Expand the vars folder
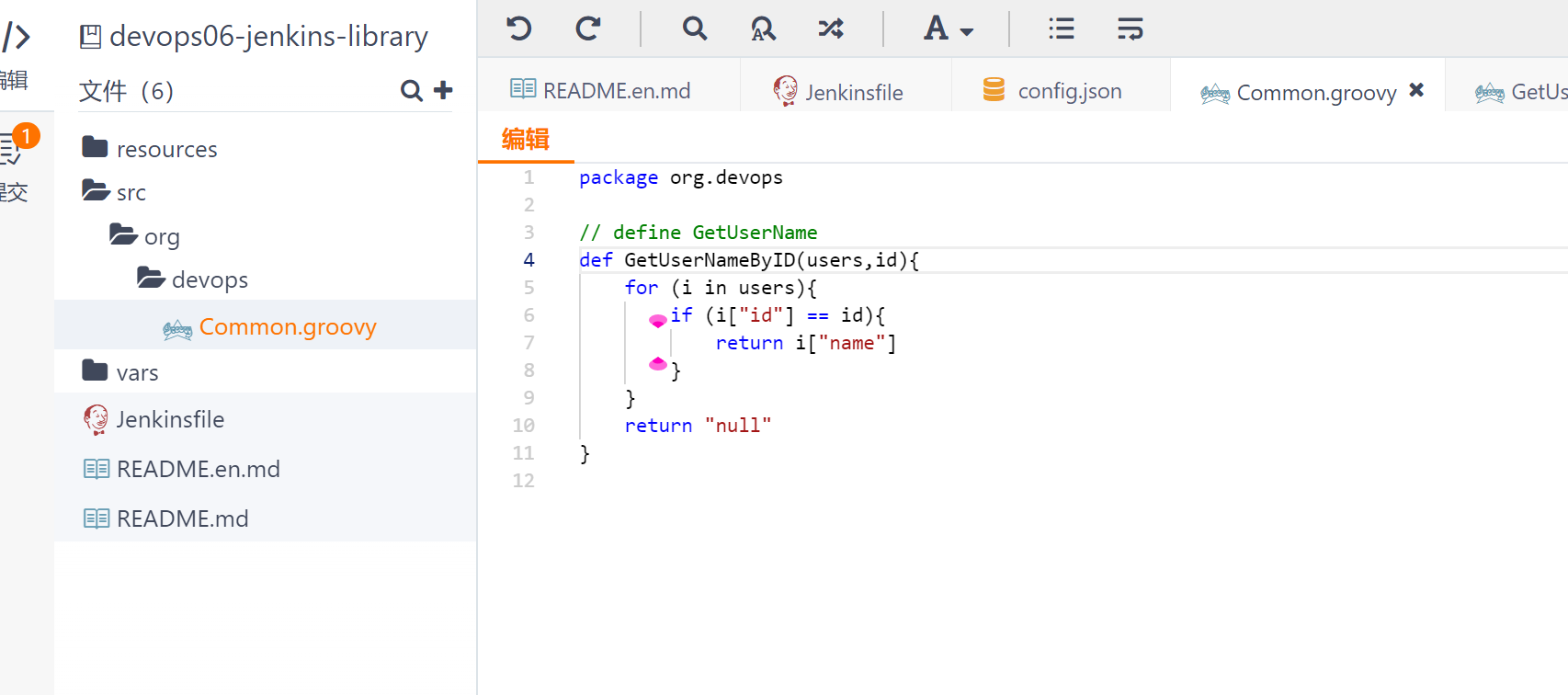This screenshot has height=695, width=1568. pyautogui.click(x=120, y=372)
